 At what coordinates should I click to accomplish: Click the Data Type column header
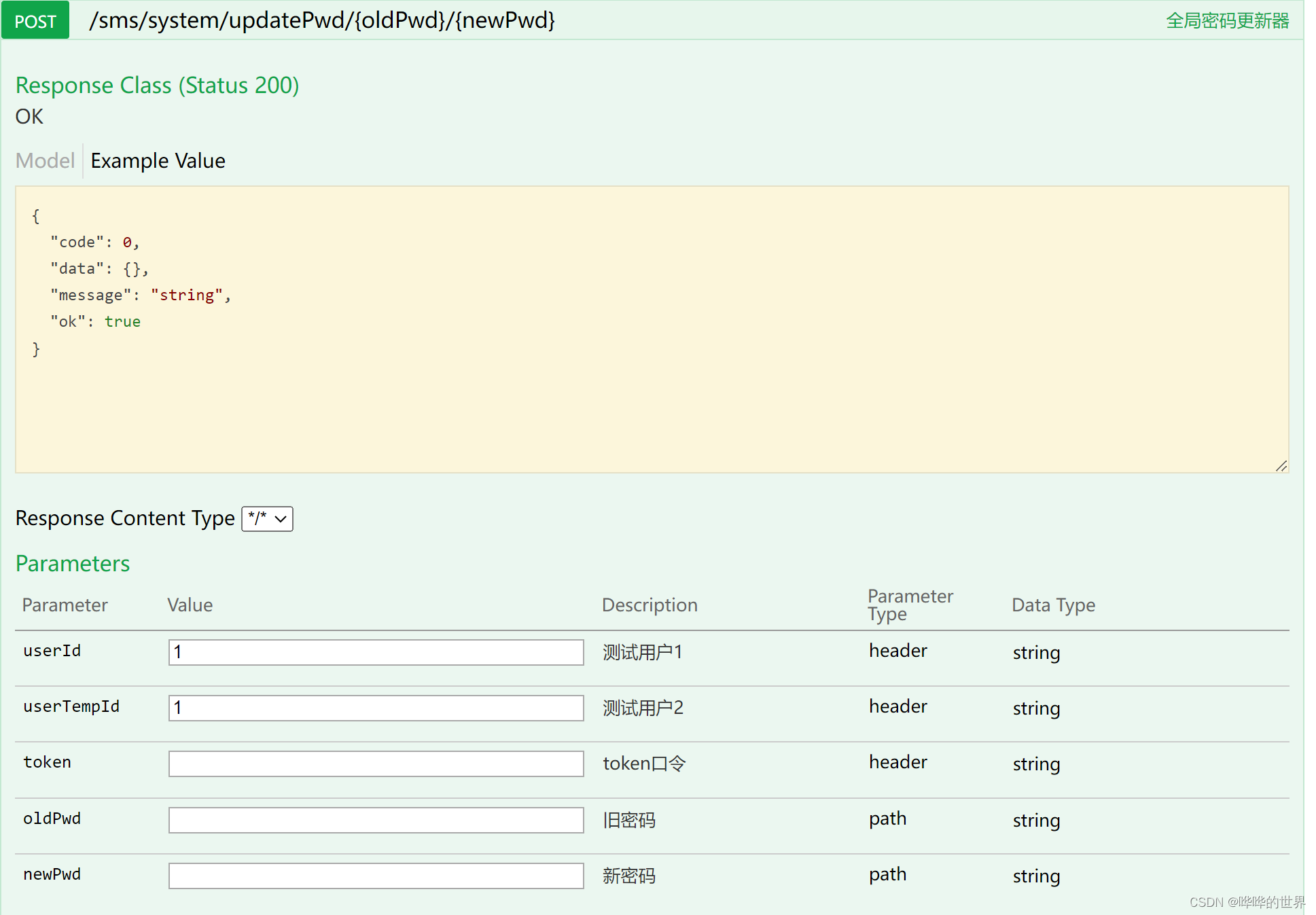(x=1053, y=605)
